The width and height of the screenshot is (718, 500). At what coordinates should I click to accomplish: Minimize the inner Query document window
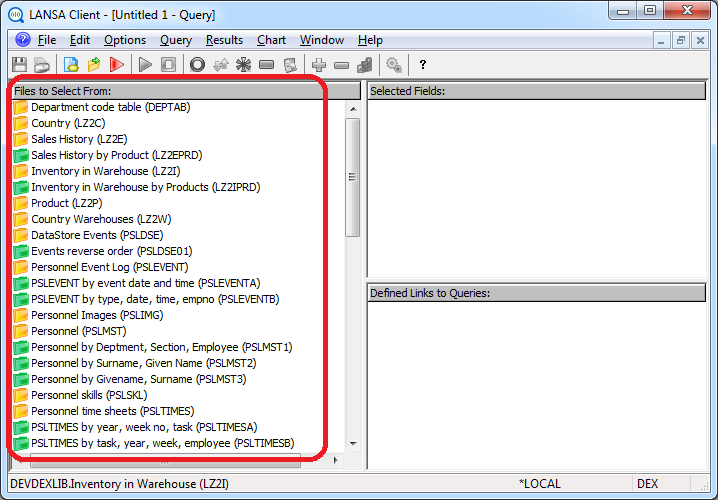tap(661, 40)
